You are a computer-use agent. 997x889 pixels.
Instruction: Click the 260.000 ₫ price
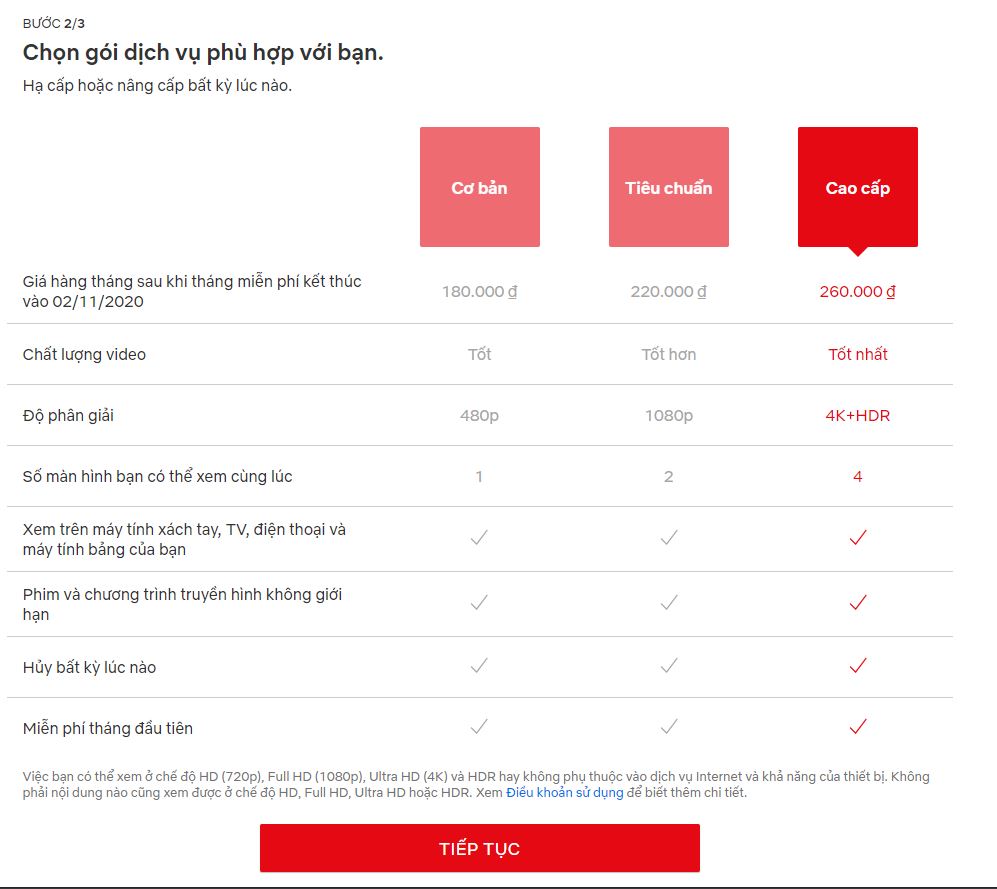[x=857, y=292]
